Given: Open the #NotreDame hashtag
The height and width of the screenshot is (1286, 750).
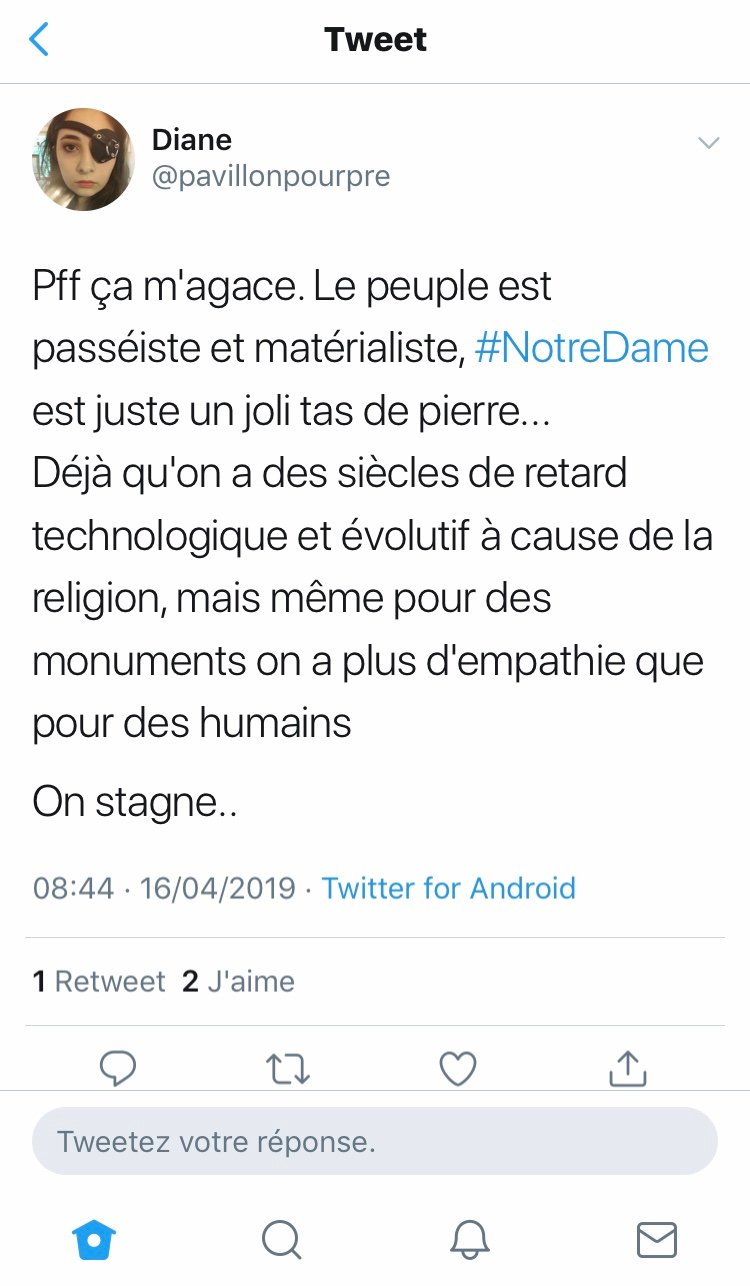Looking at the screenshot, I should (x=591, y=348).
